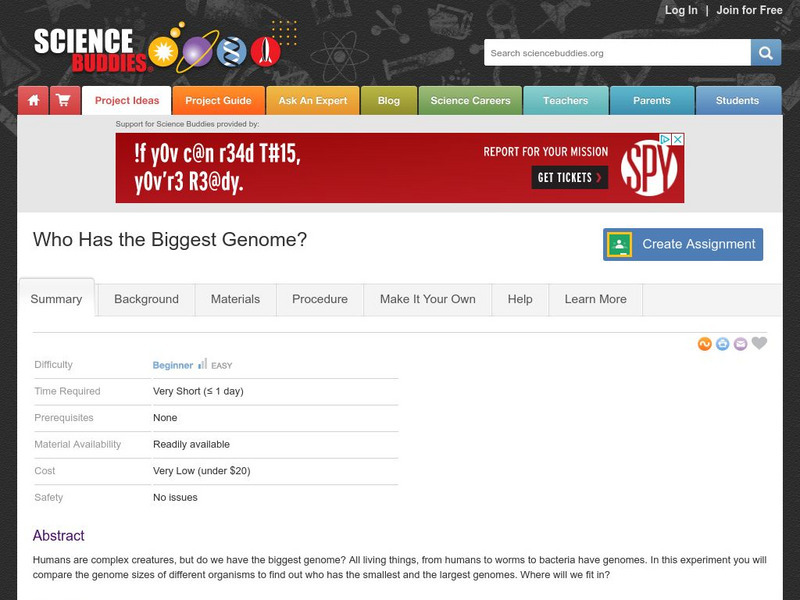The height and width of the screenshot is (600, 800).
Task: Open the Project Ideas tab
Action: point(127,101)
